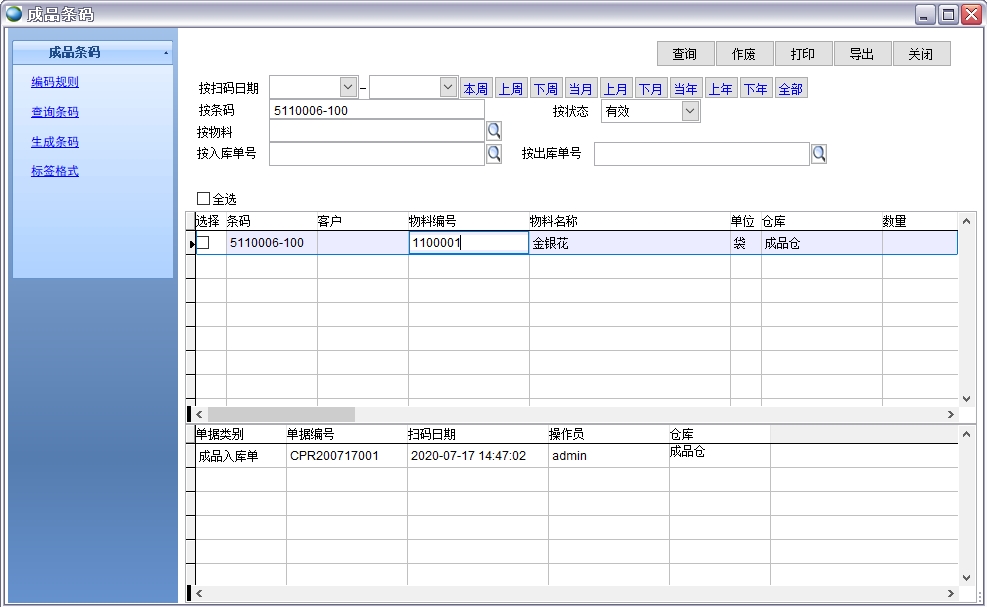Open the start scan date dropdown

[x=348, y=88]
